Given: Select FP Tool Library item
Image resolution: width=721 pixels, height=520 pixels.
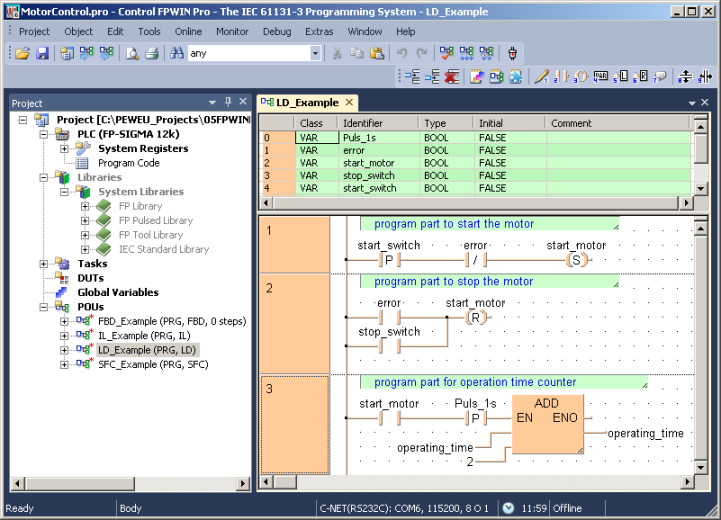Looking at the screenshot, I should point(151,235).
